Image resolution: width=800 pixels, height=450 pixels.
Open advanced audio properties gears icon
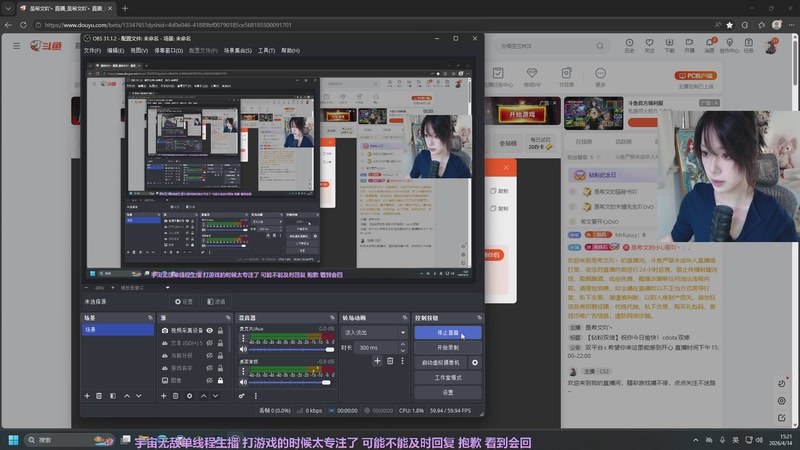click(x=241, y=396)
